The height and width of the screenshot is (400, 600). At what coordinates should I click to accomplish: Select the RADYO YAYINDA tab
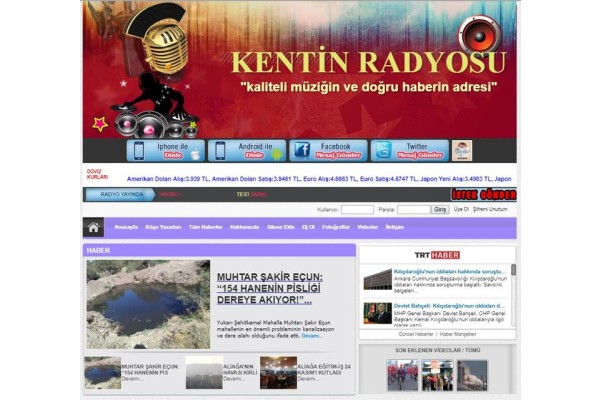coord(121,194)
